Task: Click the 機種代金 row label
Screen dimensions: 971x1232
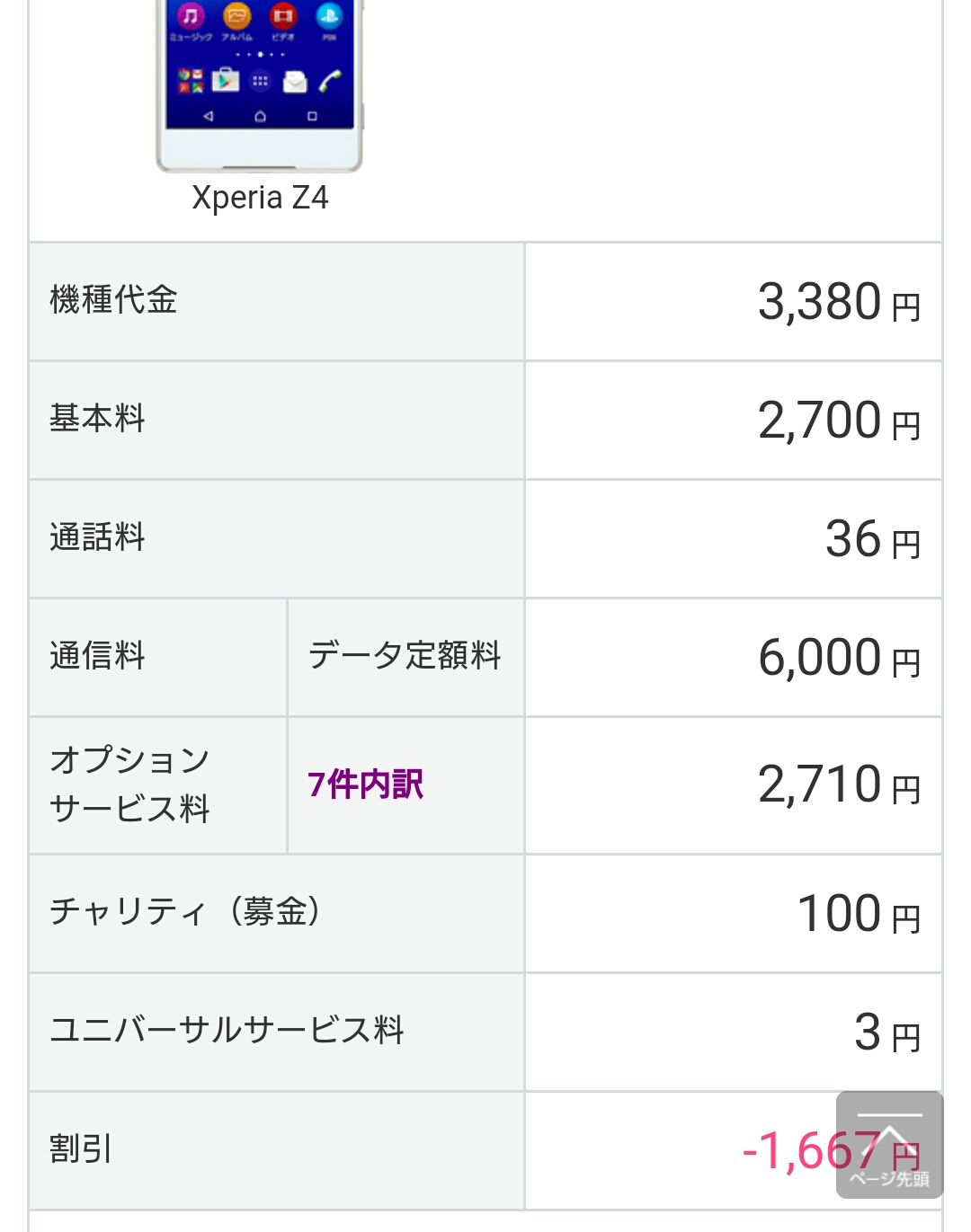Action: (114, 300)
